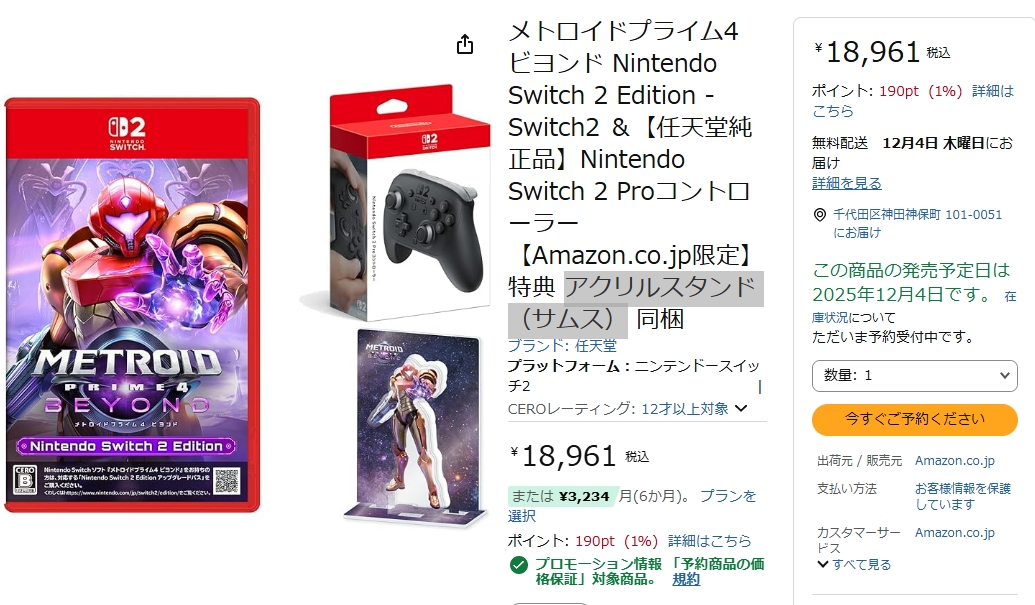Click 詳細はこちら beside points under price
Viewport: 1035px width, 605px height.
[x=710, y=541]
